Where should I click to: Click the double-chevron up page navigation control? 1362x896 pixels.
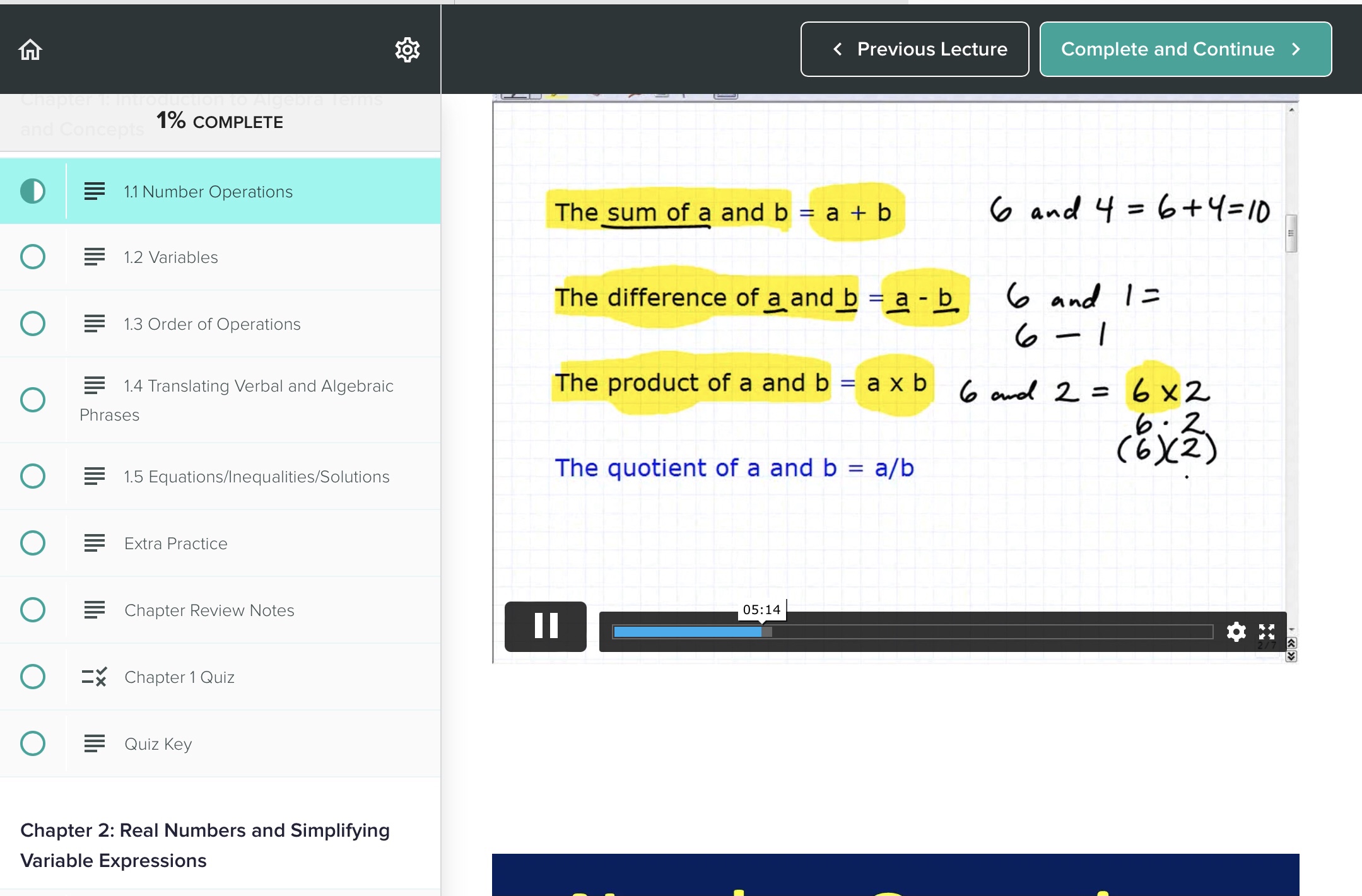[x=1292, y=643]
